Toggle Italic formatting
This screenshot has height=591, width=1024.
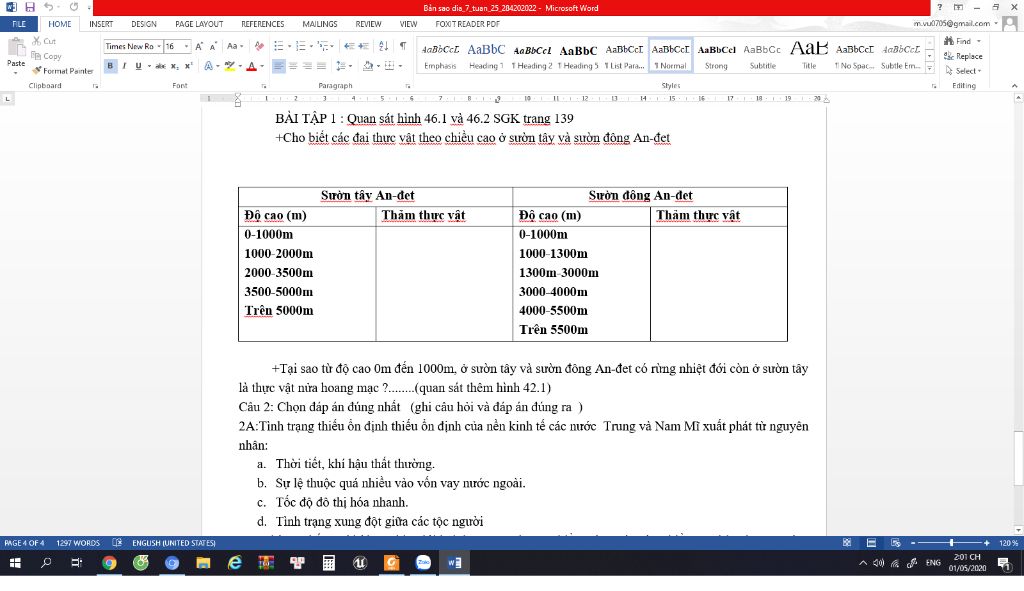pyautogui.click(x=124, y=66)
